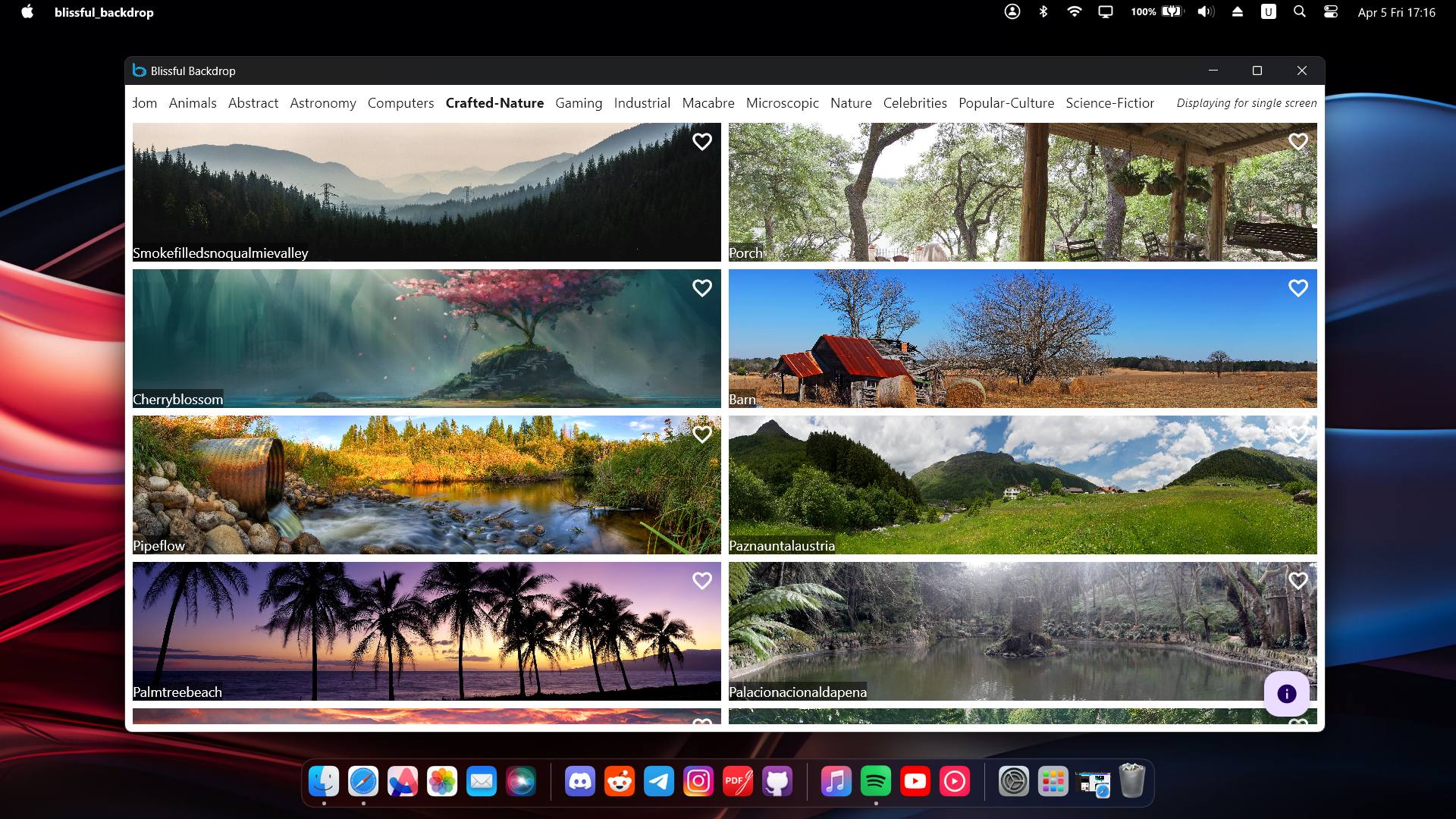Open the Popular-Culture category
The image size is (1456, 819).
coord(1006,103)
